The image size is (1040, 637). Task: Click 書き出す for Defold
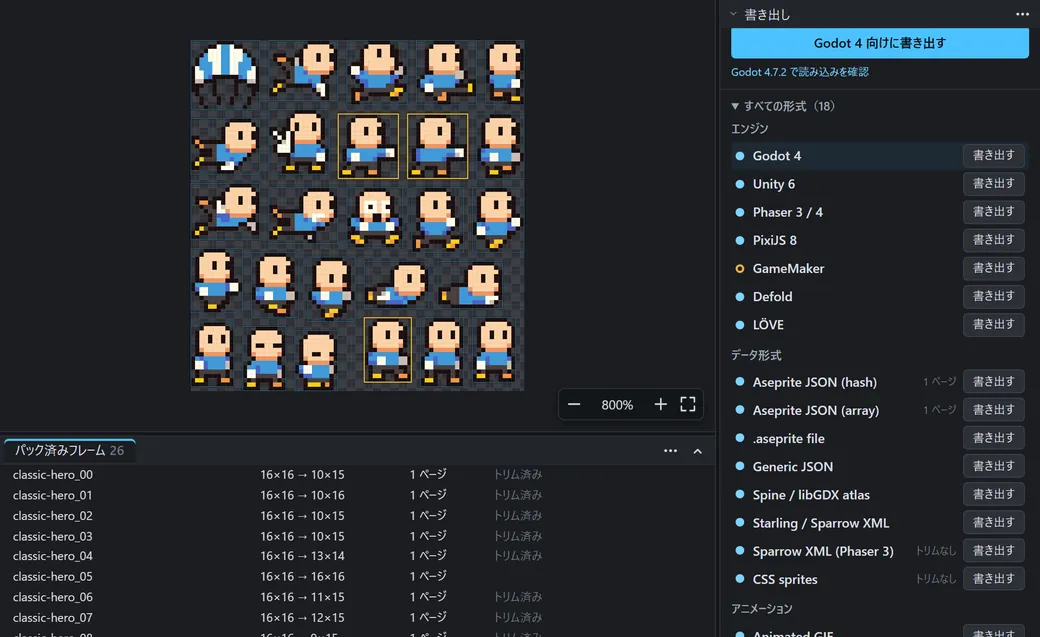coord(994,297)
